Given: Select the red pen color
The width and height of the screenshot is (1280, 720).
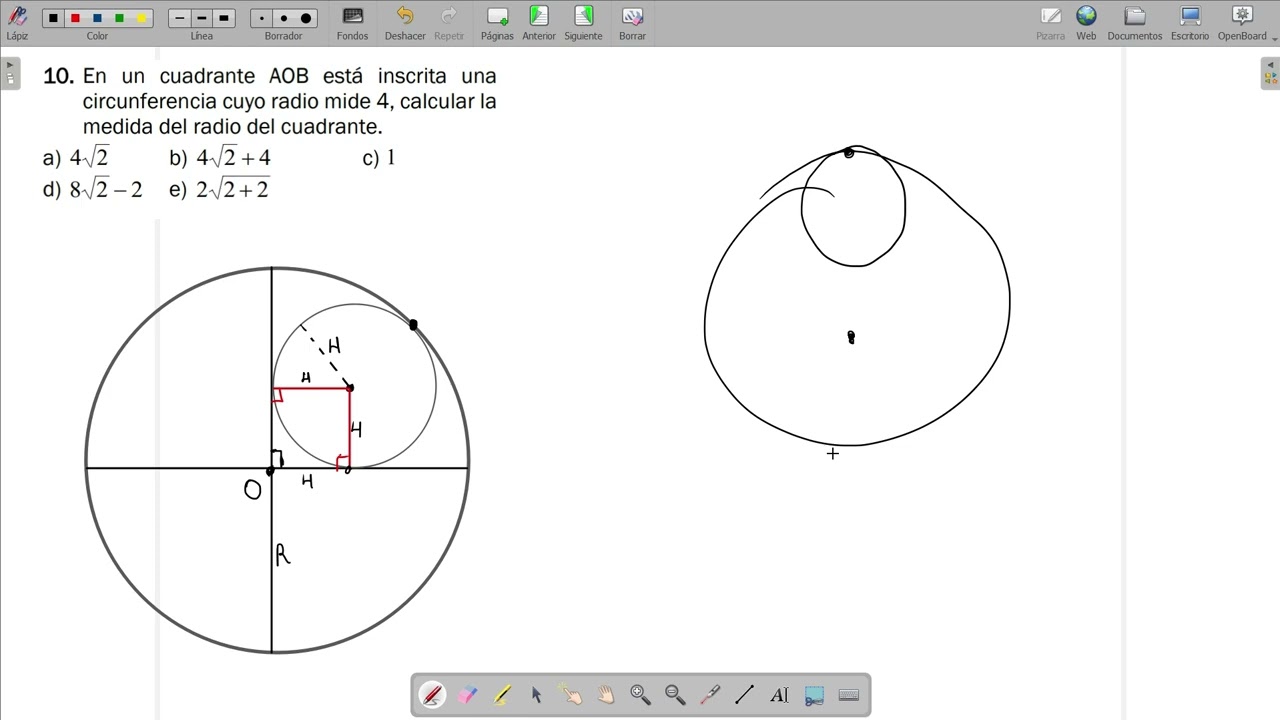Looking at the screenshot, I should (75, 18).
